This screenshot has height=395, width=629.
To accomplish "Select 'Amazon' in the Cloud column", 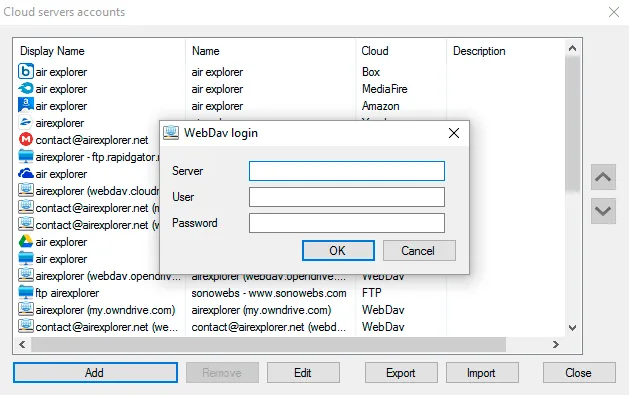I will [381, 106].
